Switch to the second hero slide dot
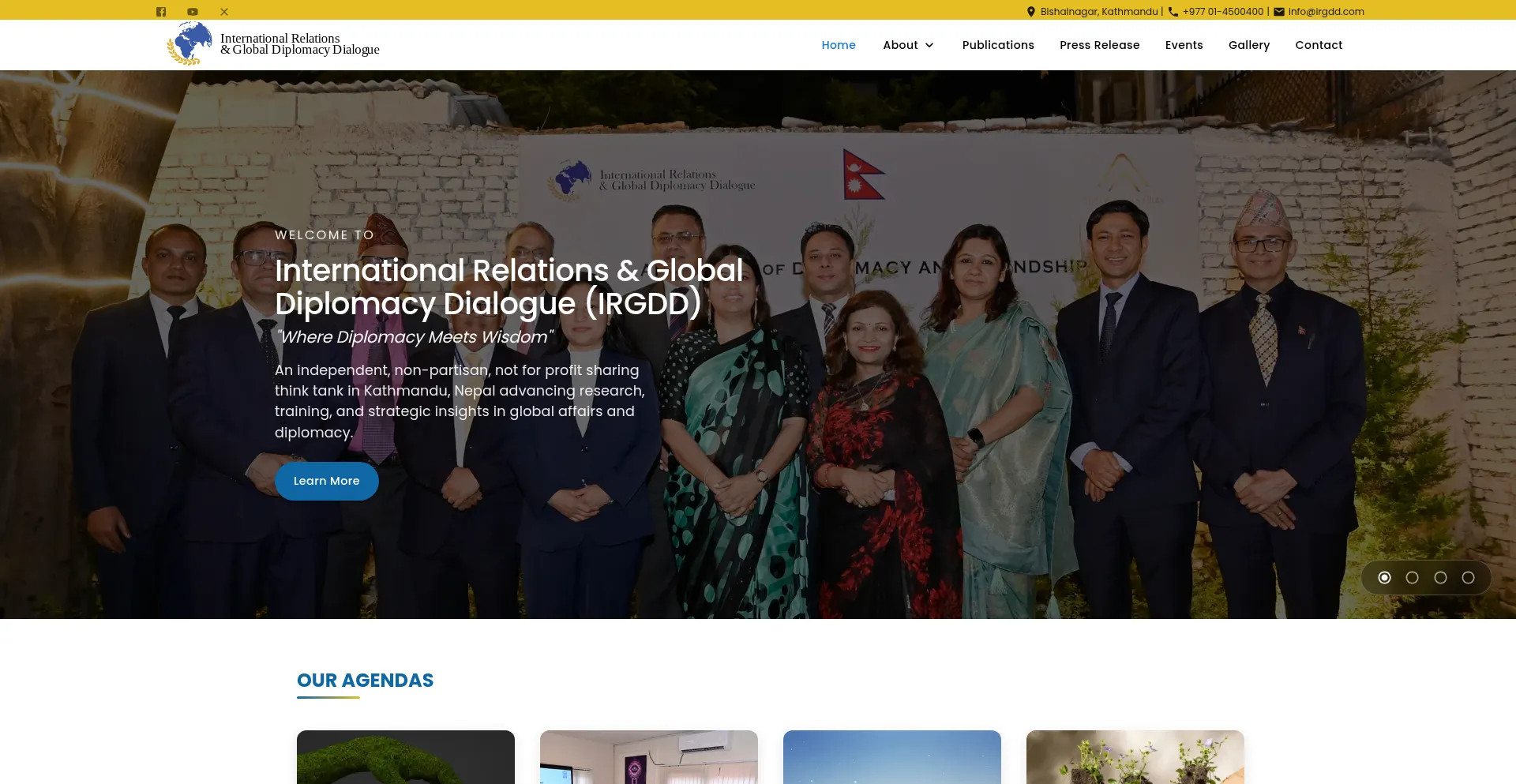 click(x=1413, y=578)
